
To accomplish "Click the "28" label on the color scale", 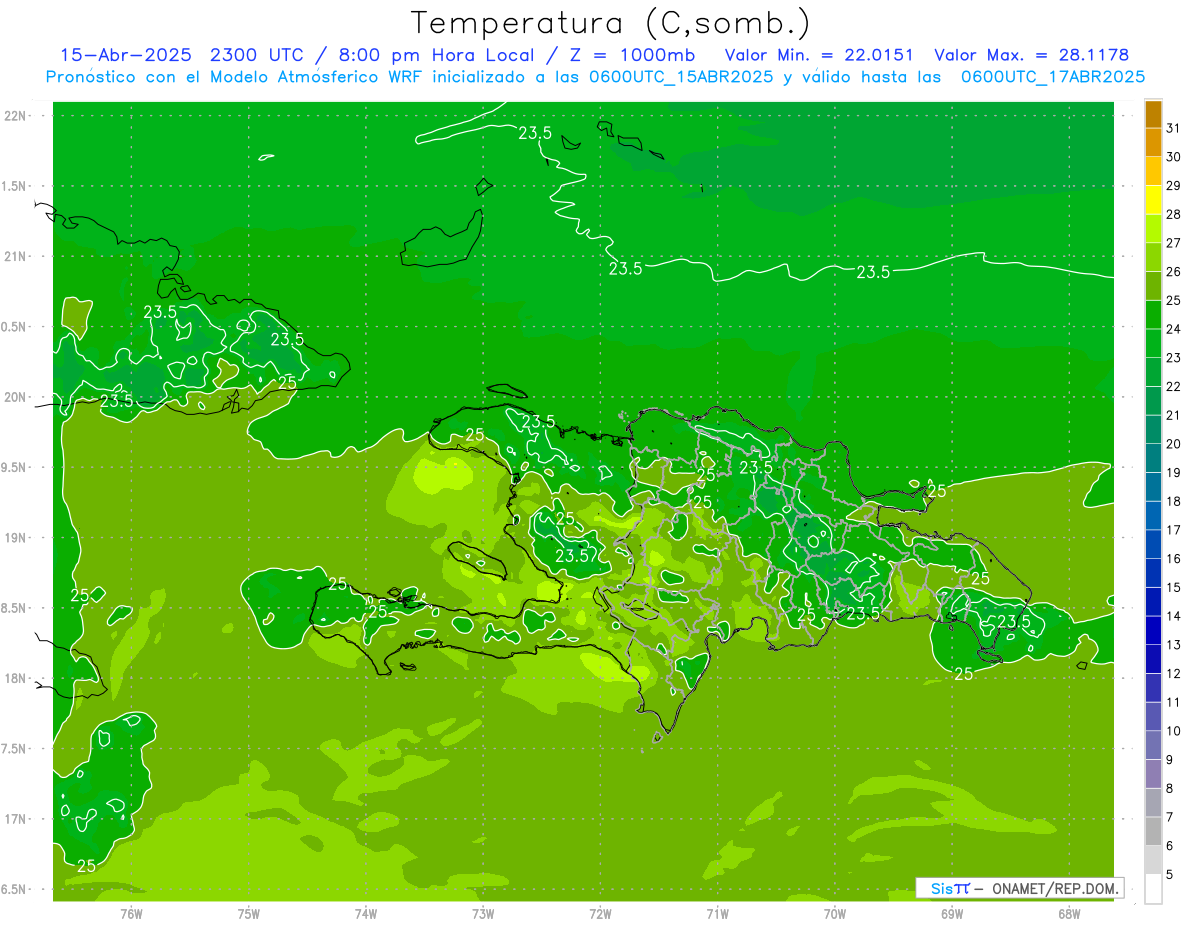I will (x=1174, y=214).
